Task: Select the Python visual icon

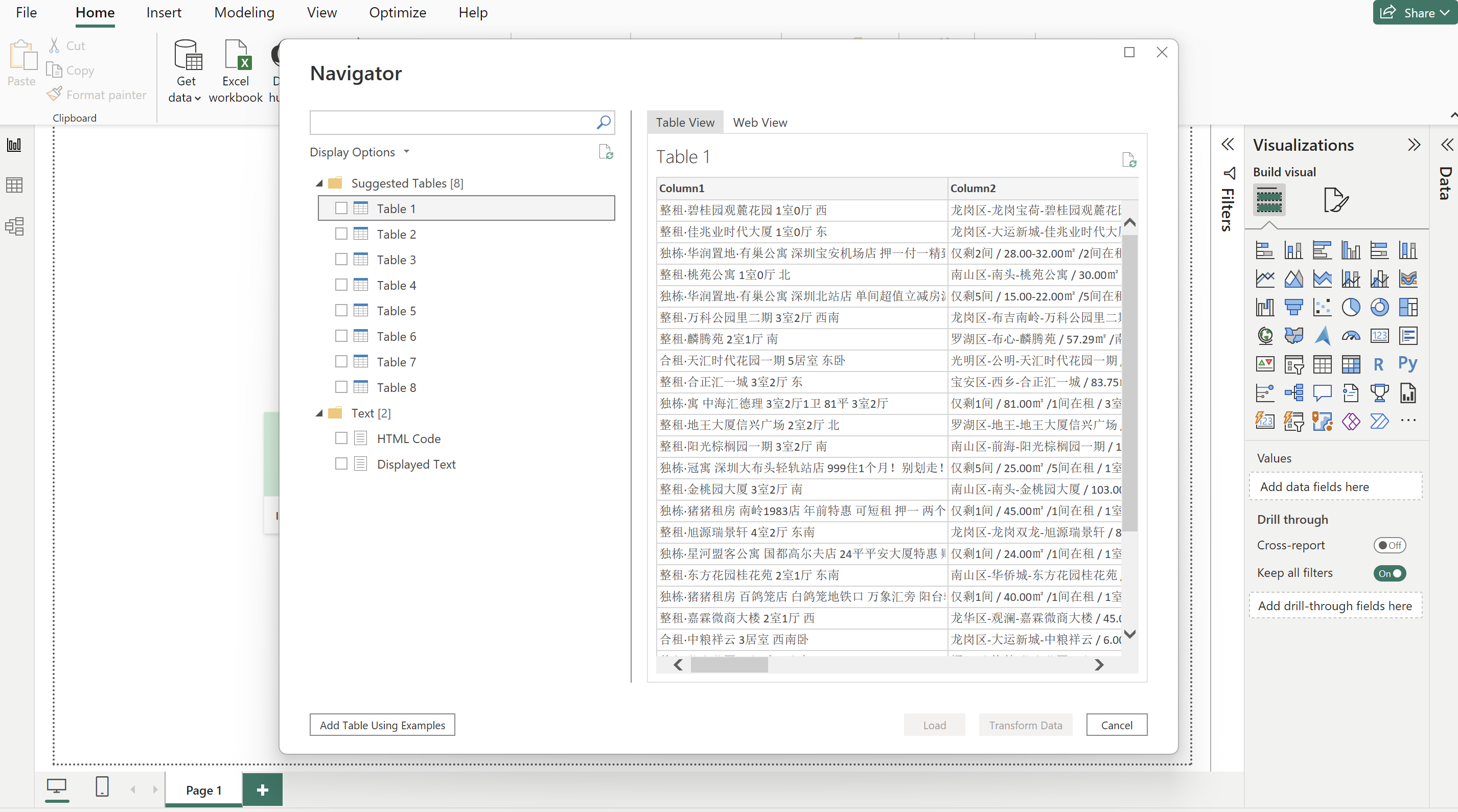Action: pos(1407,364)
